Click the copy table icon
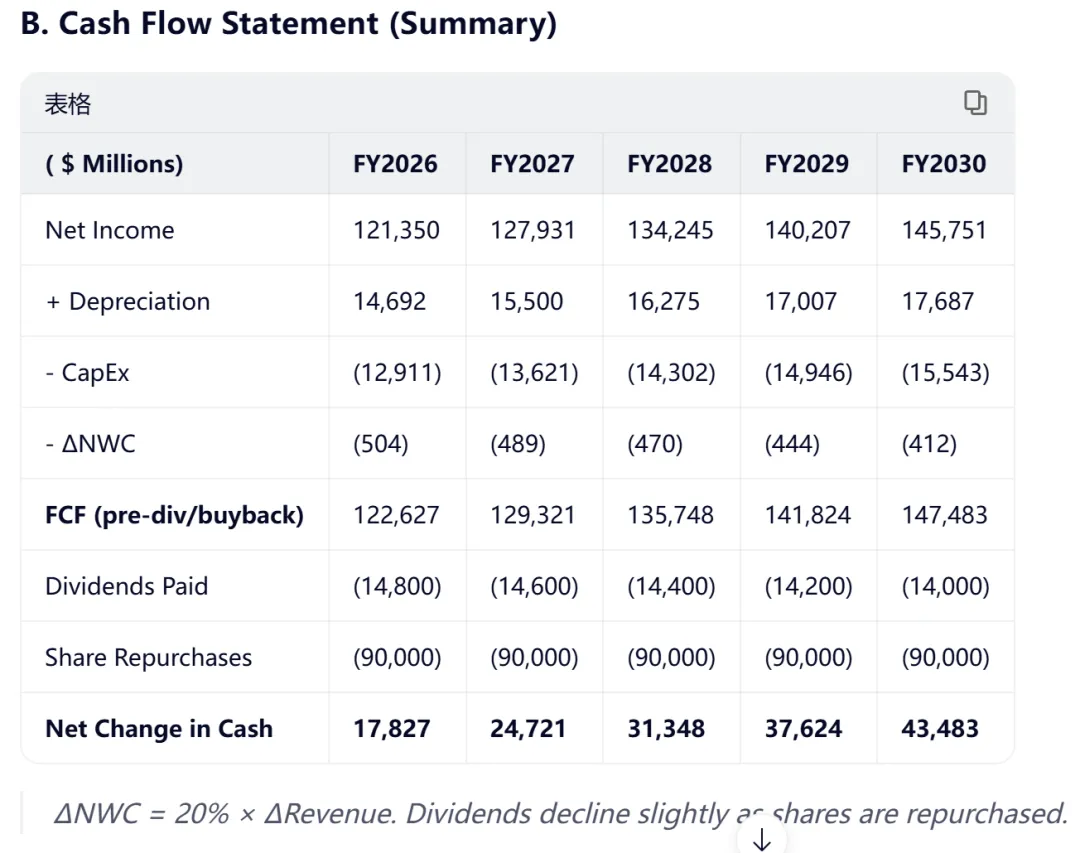The height and width of the screenshot is (853, 1080). tap(975, 103)
